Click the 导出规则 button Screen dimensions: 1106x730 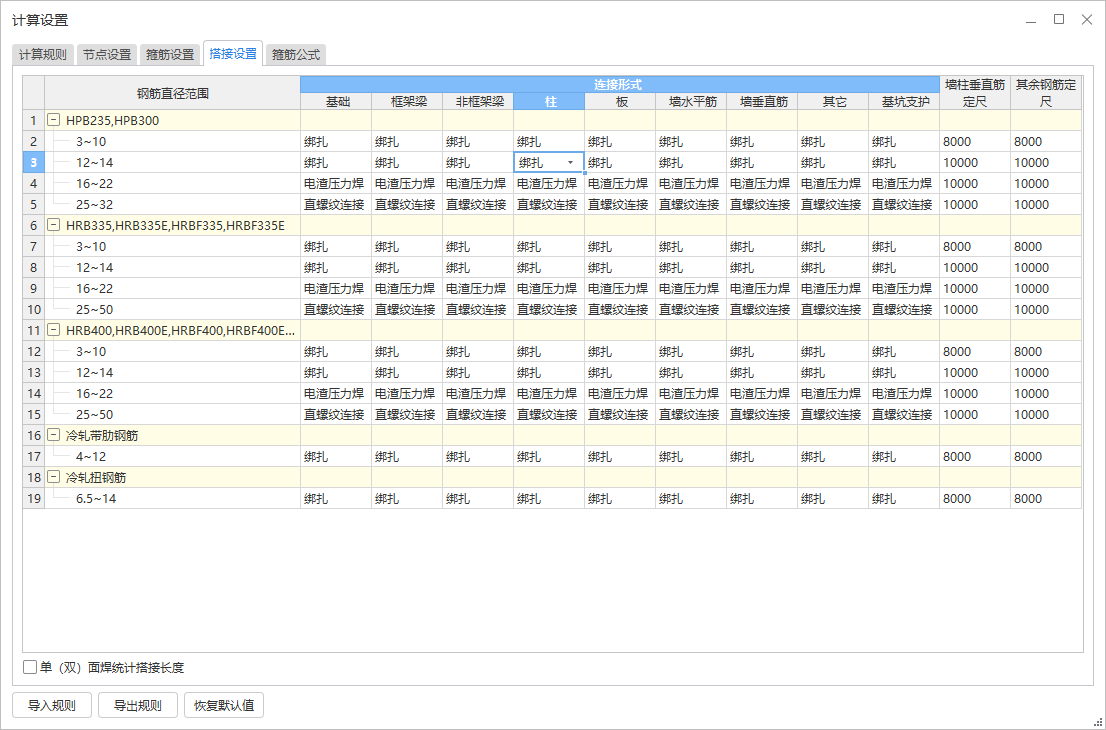[138, 705]
